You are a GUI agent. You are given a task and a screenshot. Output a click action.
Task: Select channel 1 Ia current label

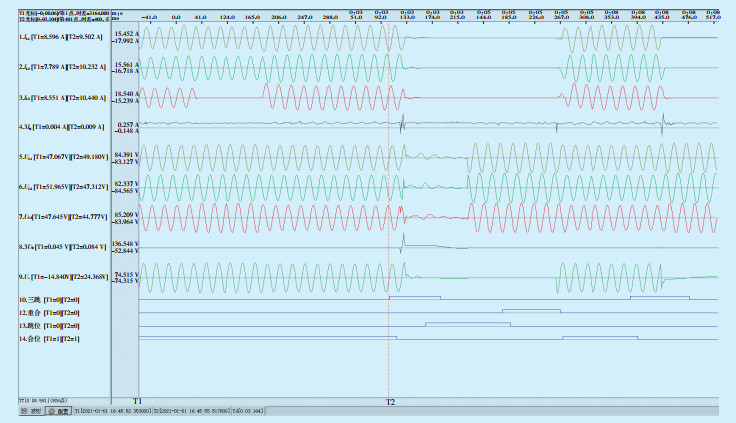click(55, 37)
